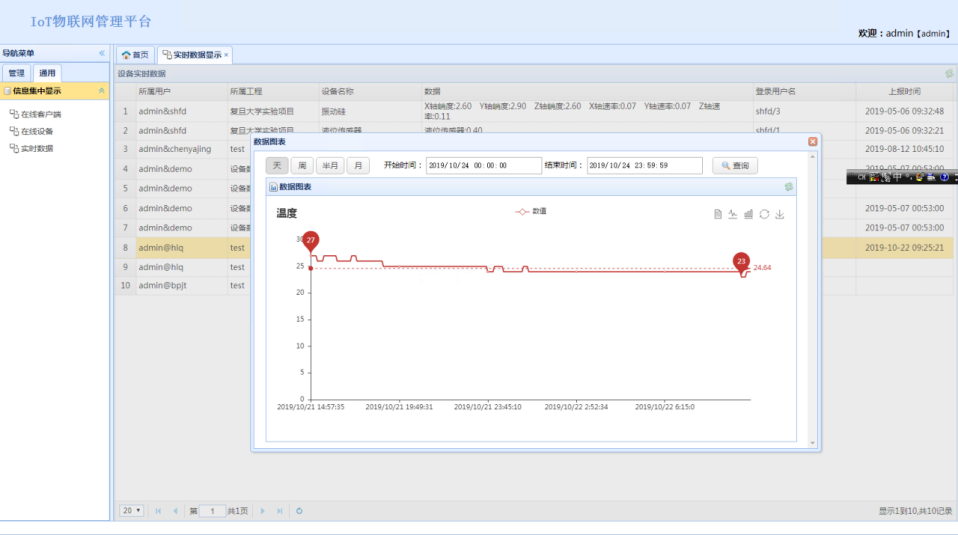Switch to the 首页 tab

pyautogui.click(x=135, y=55)
